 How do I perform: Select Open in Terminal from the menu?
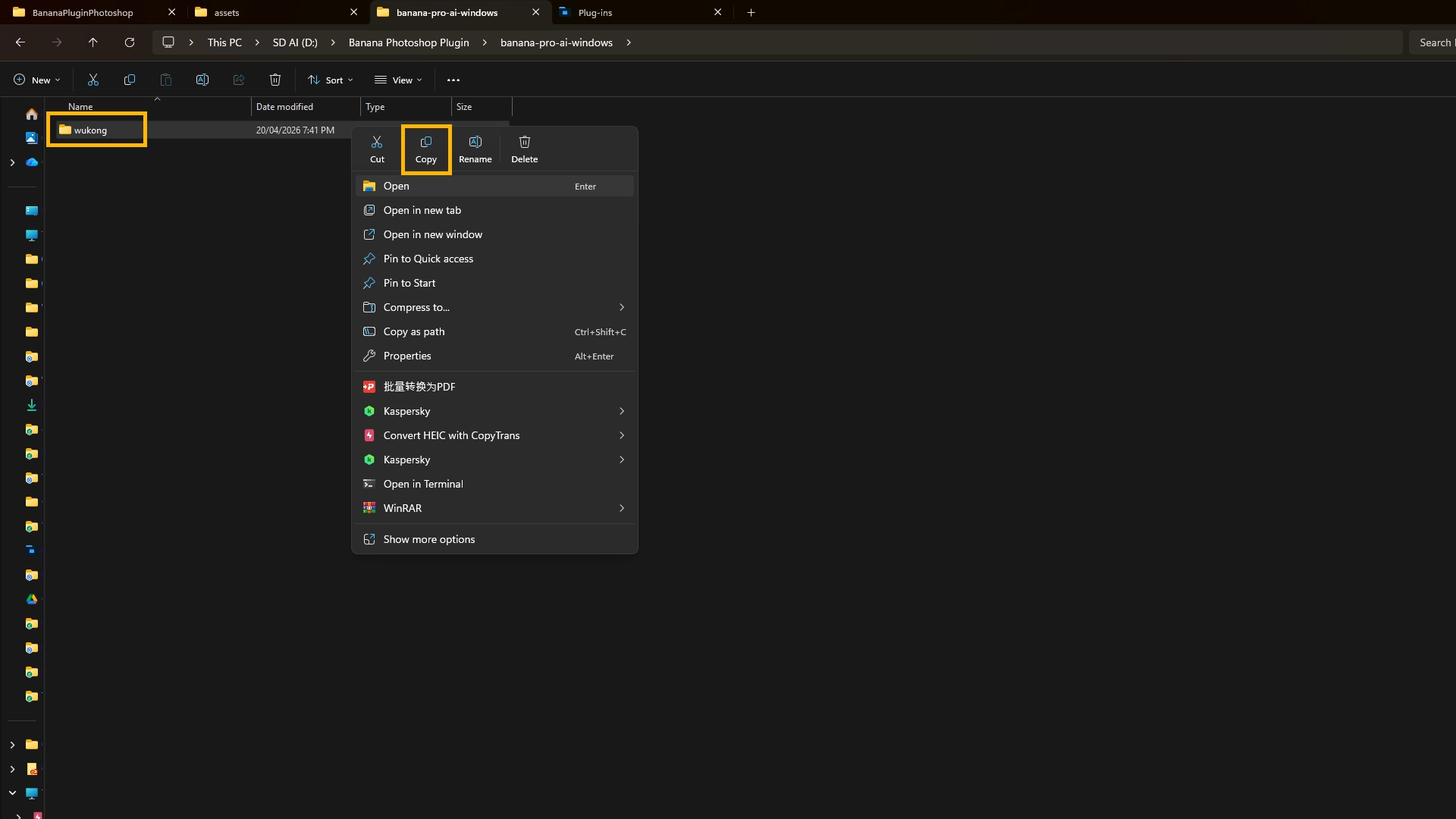[423, 483]
